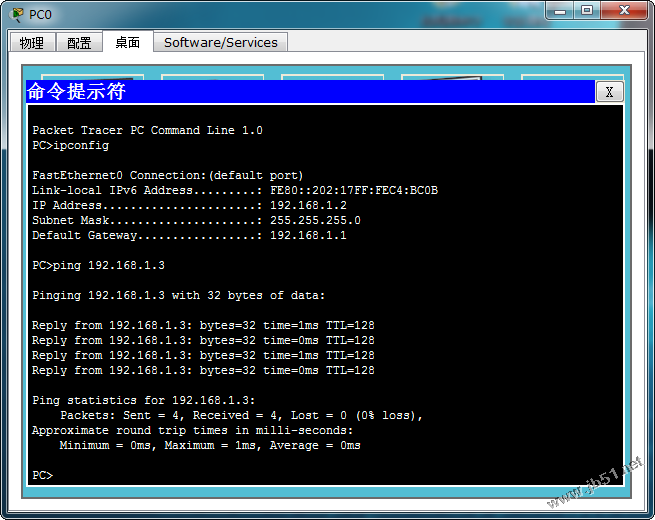Close the 命令提示符 panel with X
Screen dimensions: 655x520
[609, 91]
